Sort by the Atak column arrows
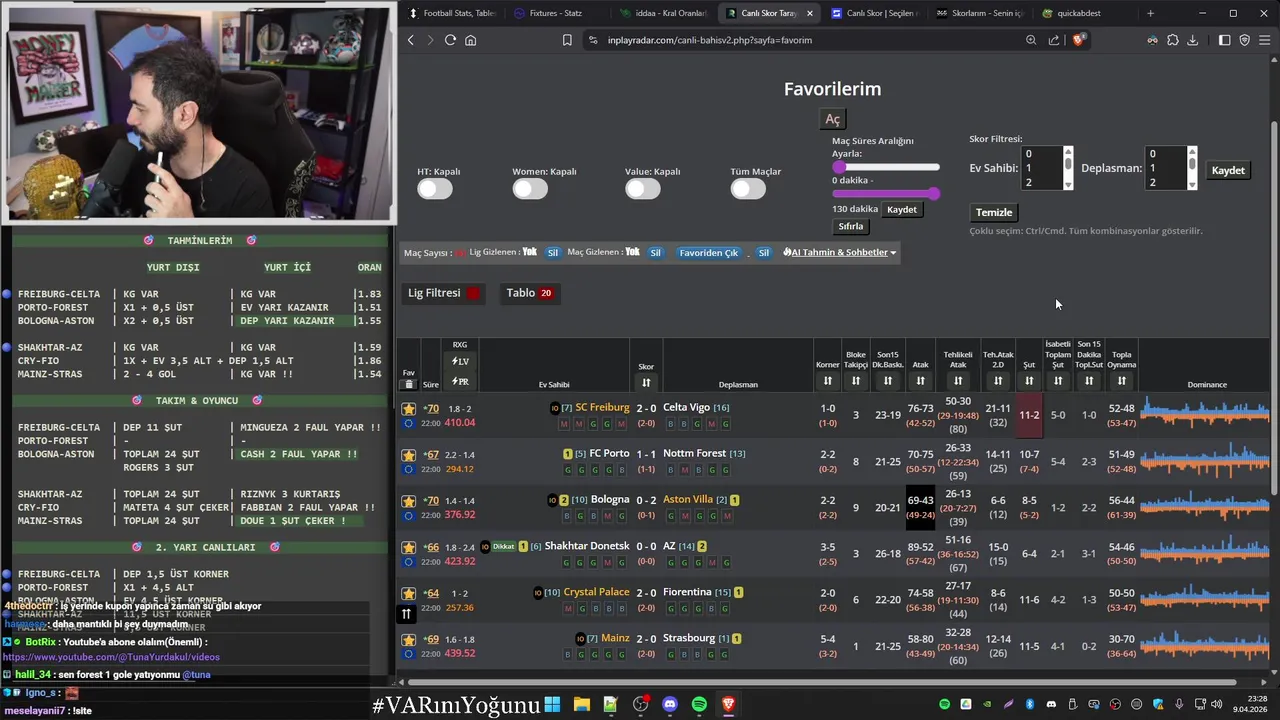Screen dimensions: 1280x720 [x=921, y=381]
